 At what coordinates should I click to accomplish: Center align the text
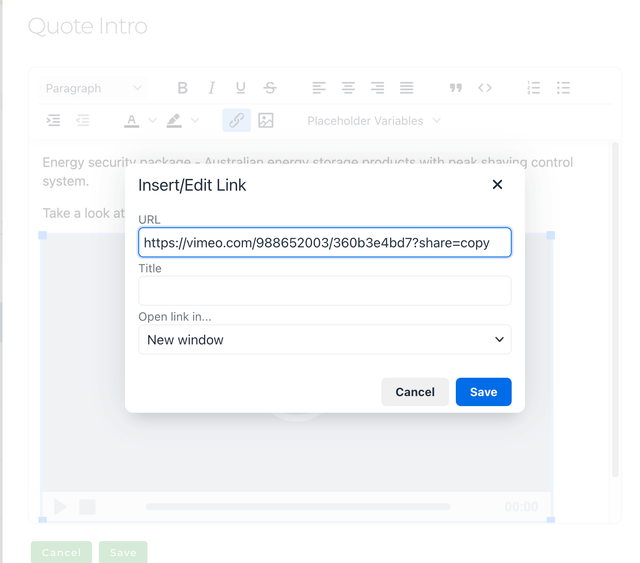tap(348, 88)
